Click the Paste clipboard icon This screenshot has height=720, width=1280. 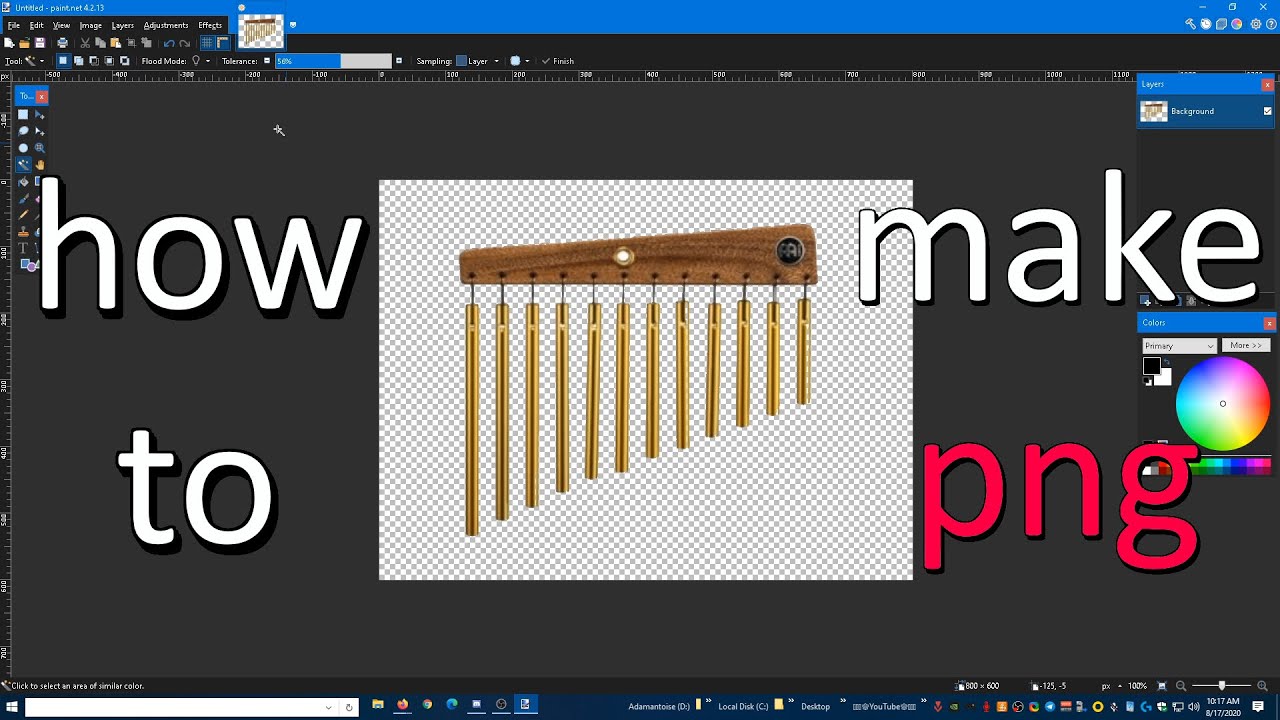115,43
